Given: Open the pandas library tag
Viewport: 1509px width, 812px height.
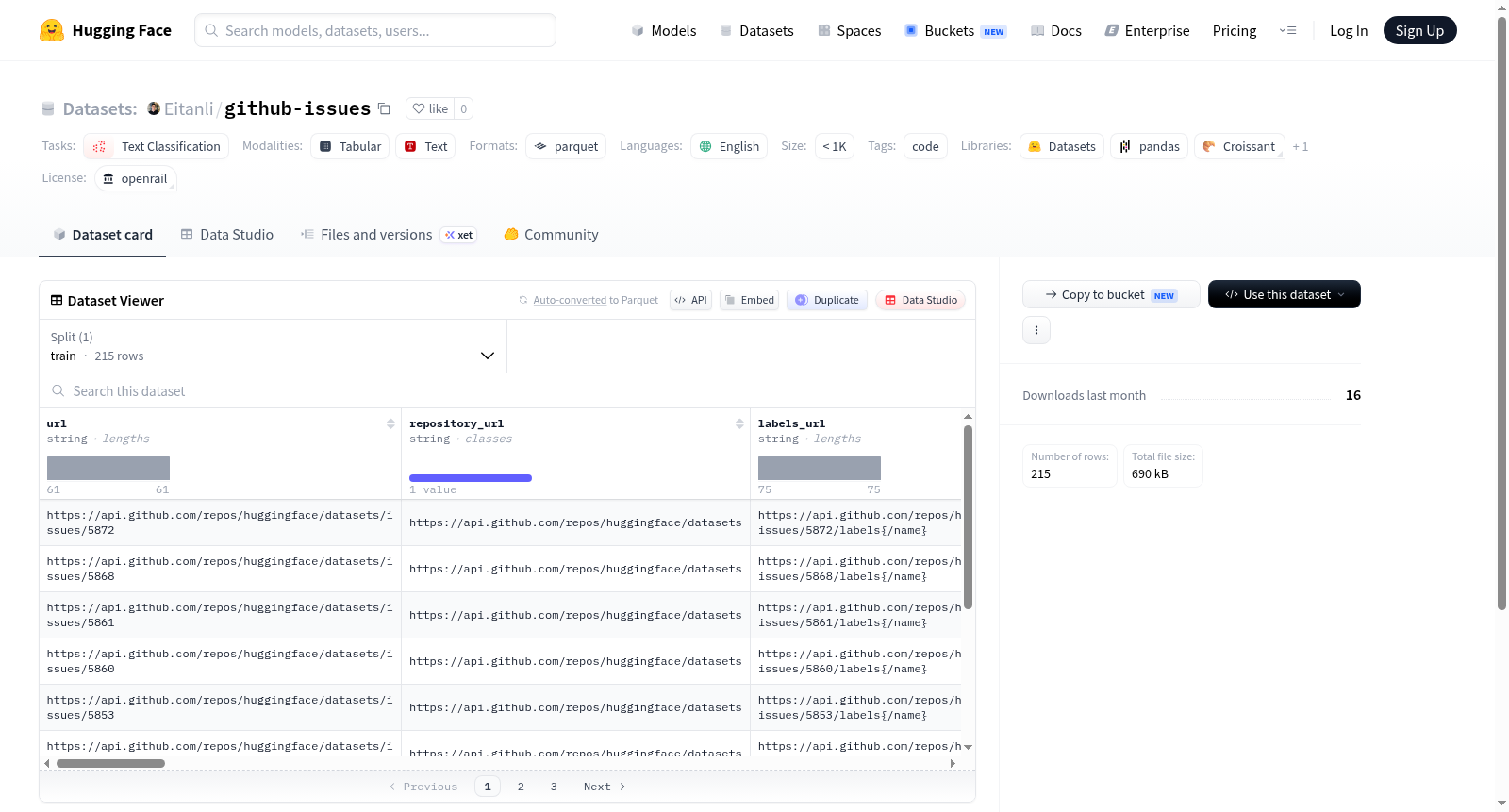Looking at the screenshot, I should [1149, 146].
